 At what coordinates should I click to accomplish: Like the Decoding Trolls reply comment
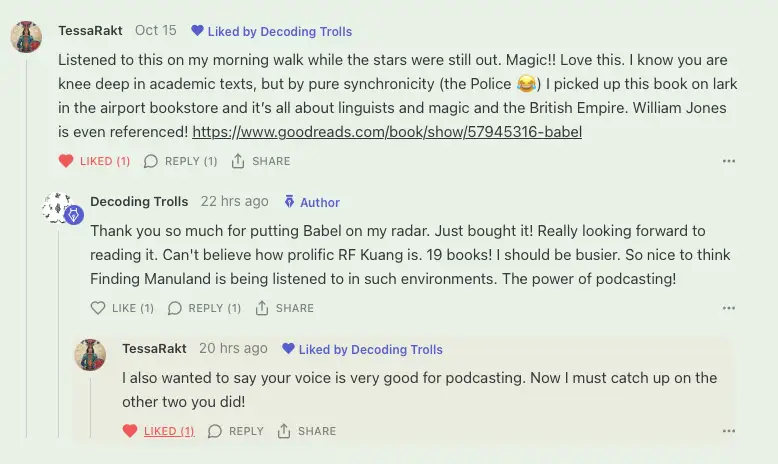pyautogui.click(x=98, y=308)
